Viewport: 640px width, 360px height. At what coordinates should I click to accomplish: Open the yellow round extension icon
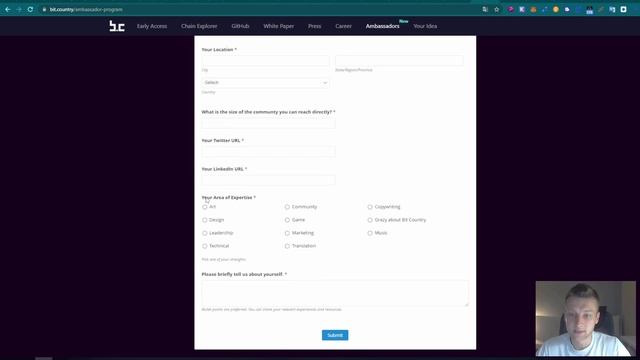[556, 9]
